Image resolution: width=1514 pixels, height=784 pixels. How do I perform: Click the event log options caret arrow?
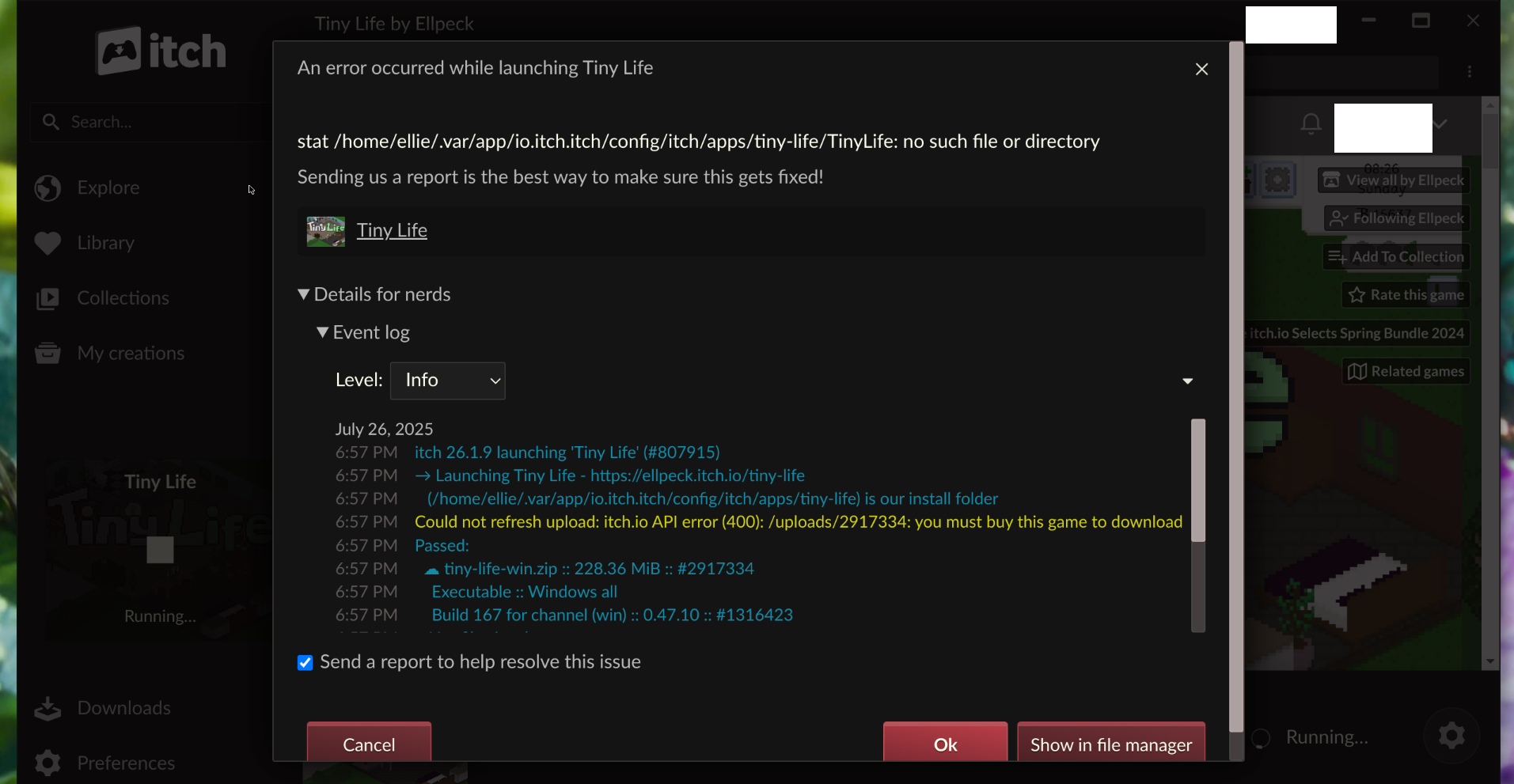click(x=1187, y=381)
